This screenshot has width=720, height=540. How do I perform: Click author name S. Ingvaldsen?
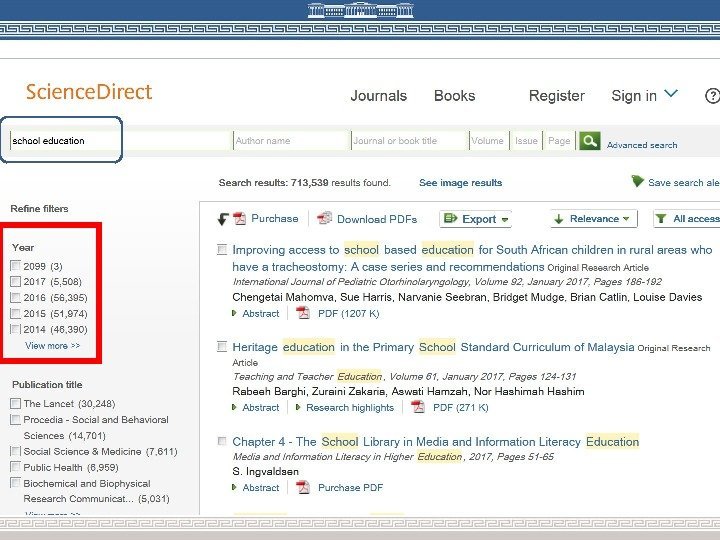point(265,472)
